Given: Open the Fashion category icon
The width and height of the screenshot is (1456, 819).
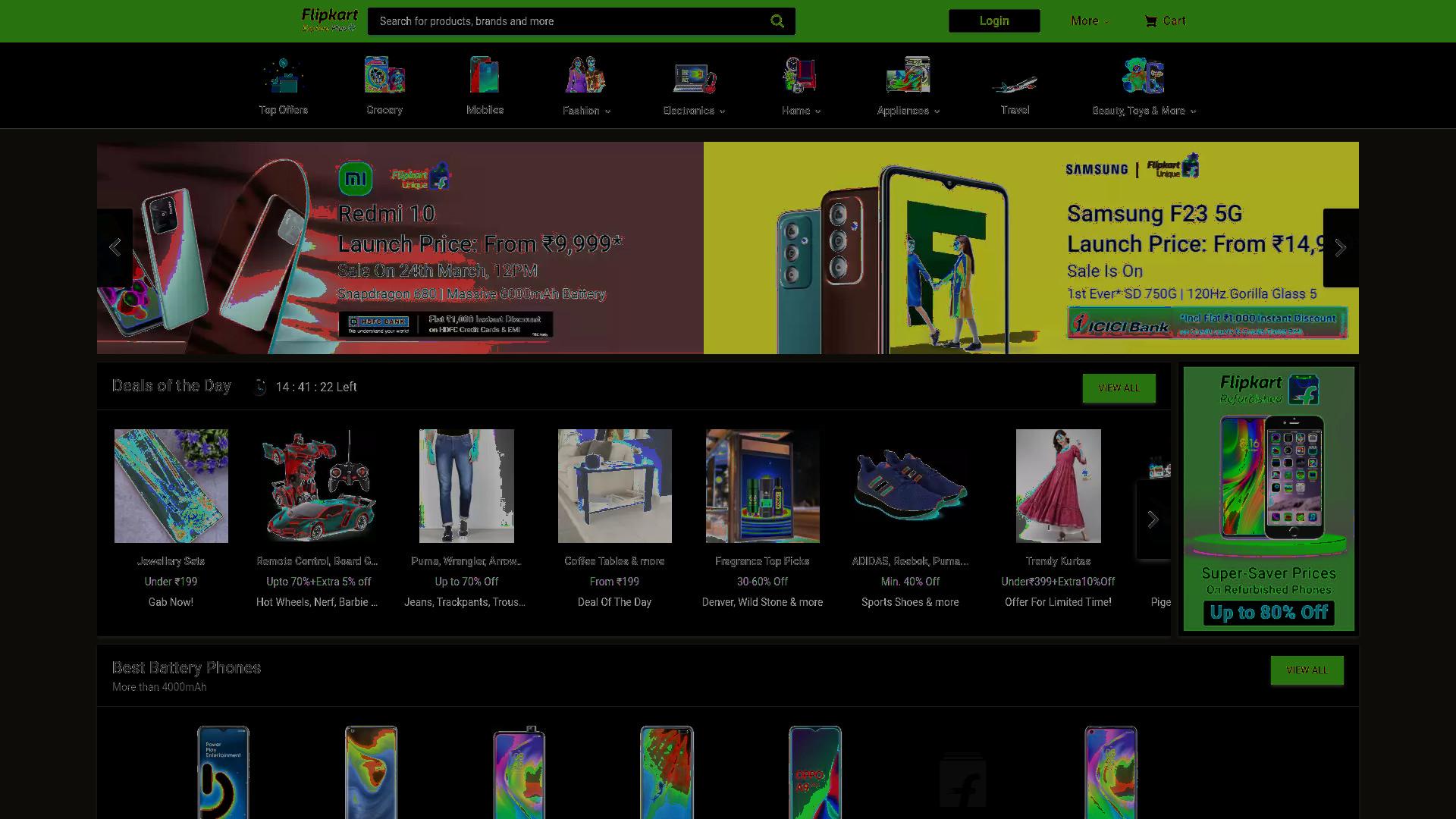Looking at the screenshot, I should click(x=585, y=75).
